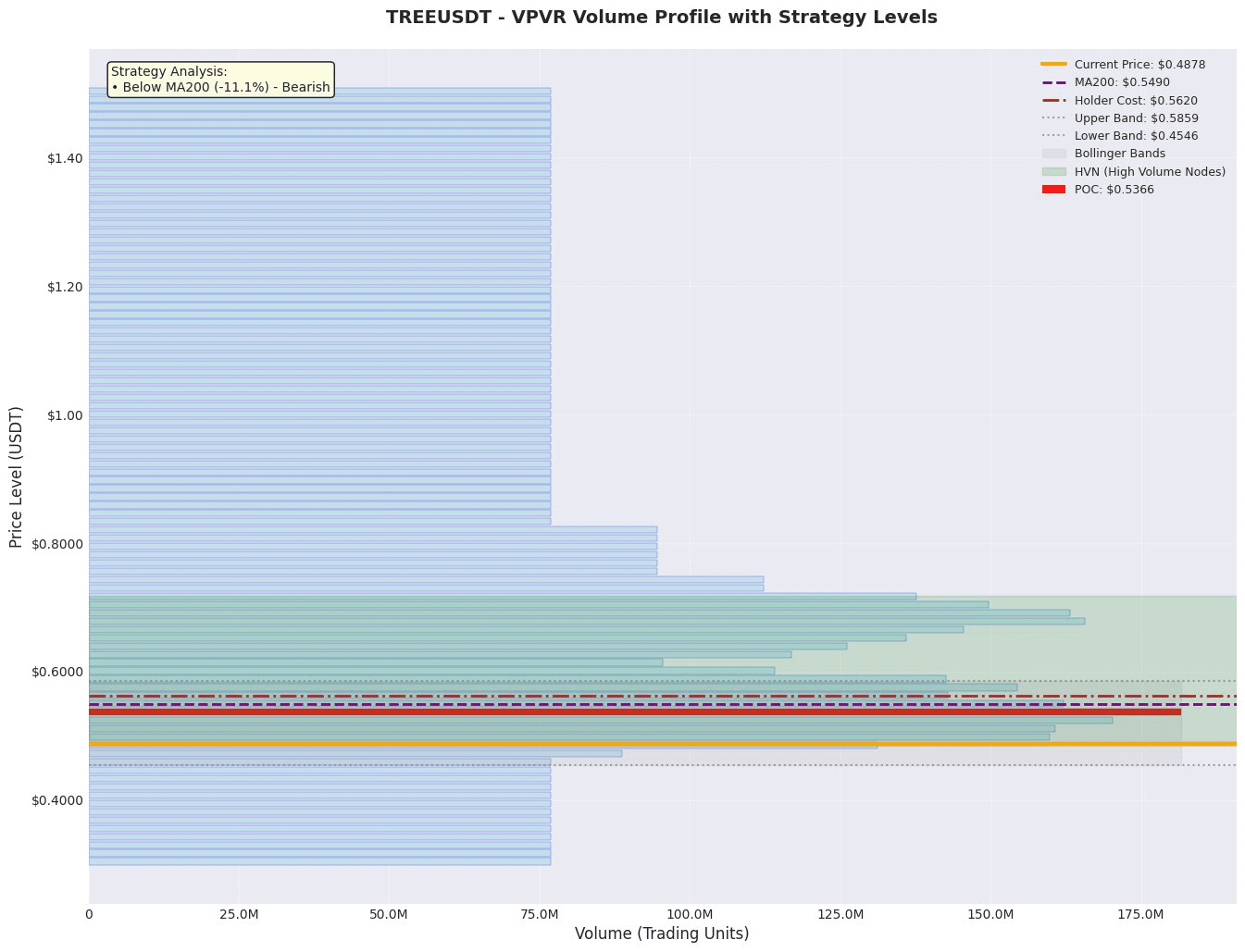Select the Strategy Analysis annotation box
1245x952 pixels.
coord(220,80)
